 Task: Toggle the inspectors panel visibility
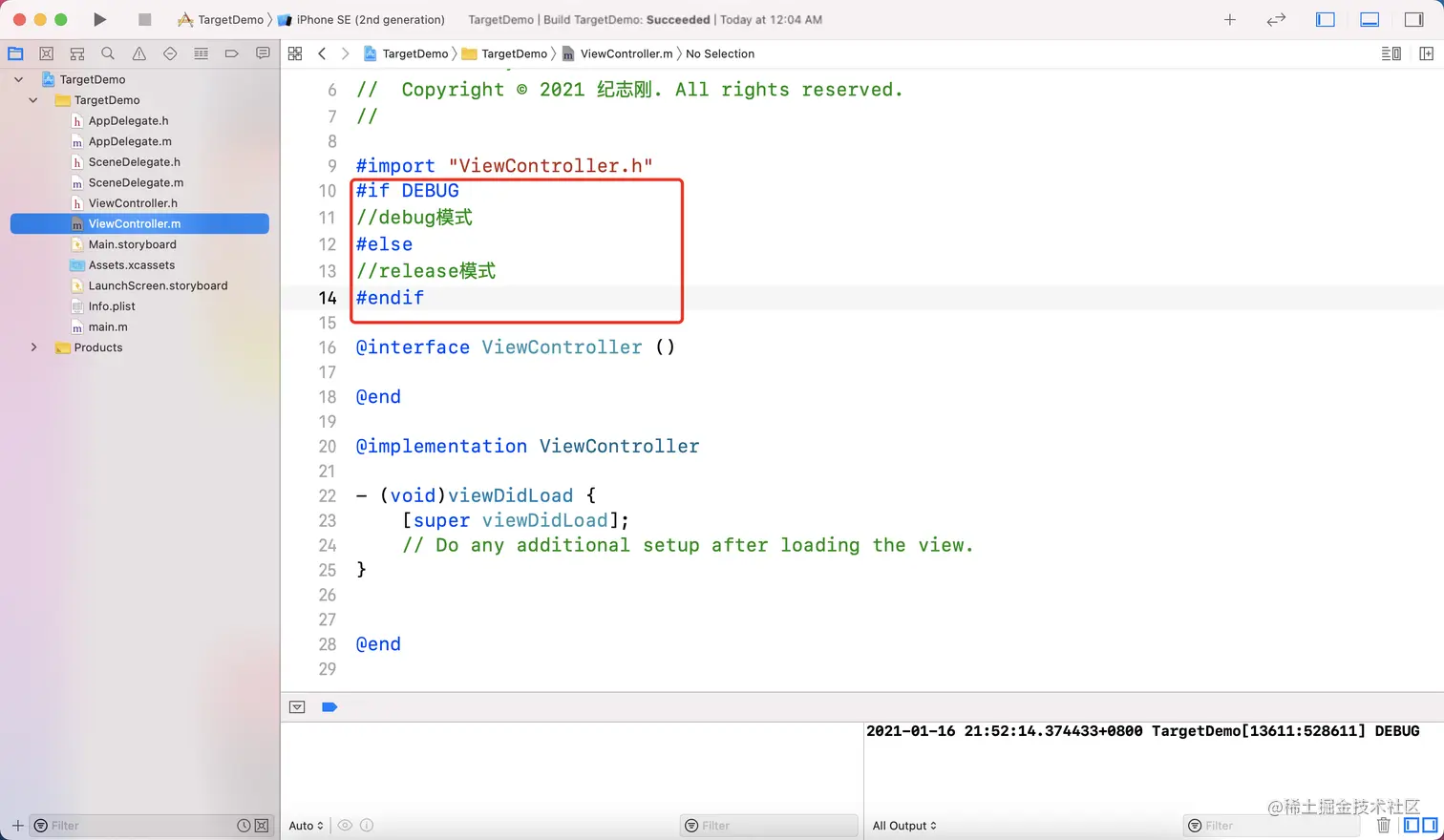(1414, 19)
